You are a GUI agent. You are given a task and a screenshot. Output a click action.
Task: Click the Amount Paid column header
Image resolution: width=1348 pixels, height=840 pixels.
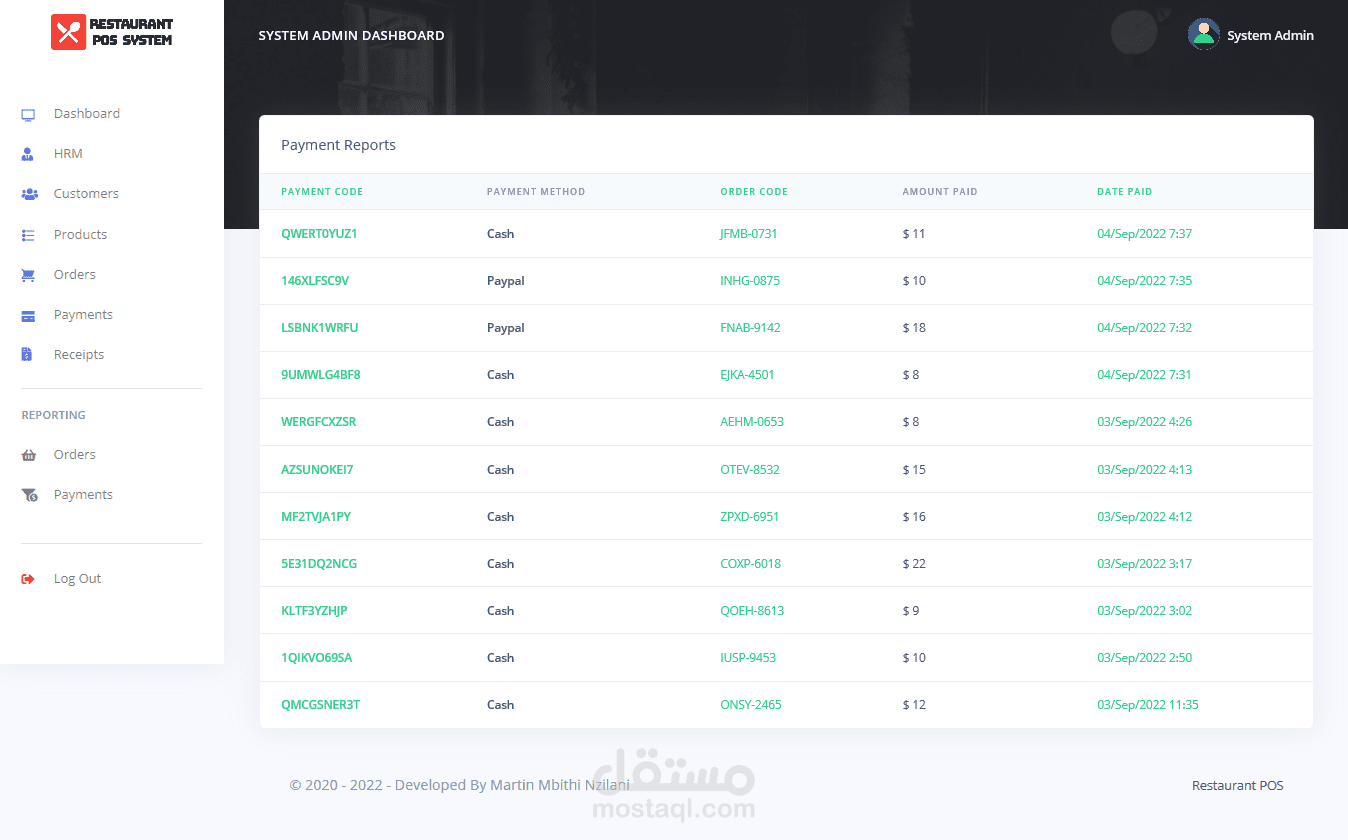coord(940,192)
